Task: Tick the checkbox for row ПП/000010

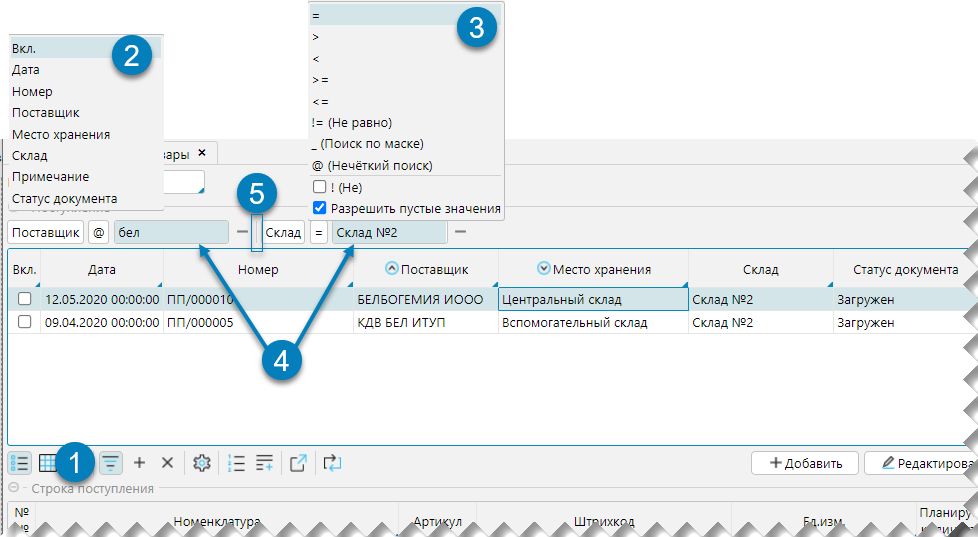Action: point(25,299)
